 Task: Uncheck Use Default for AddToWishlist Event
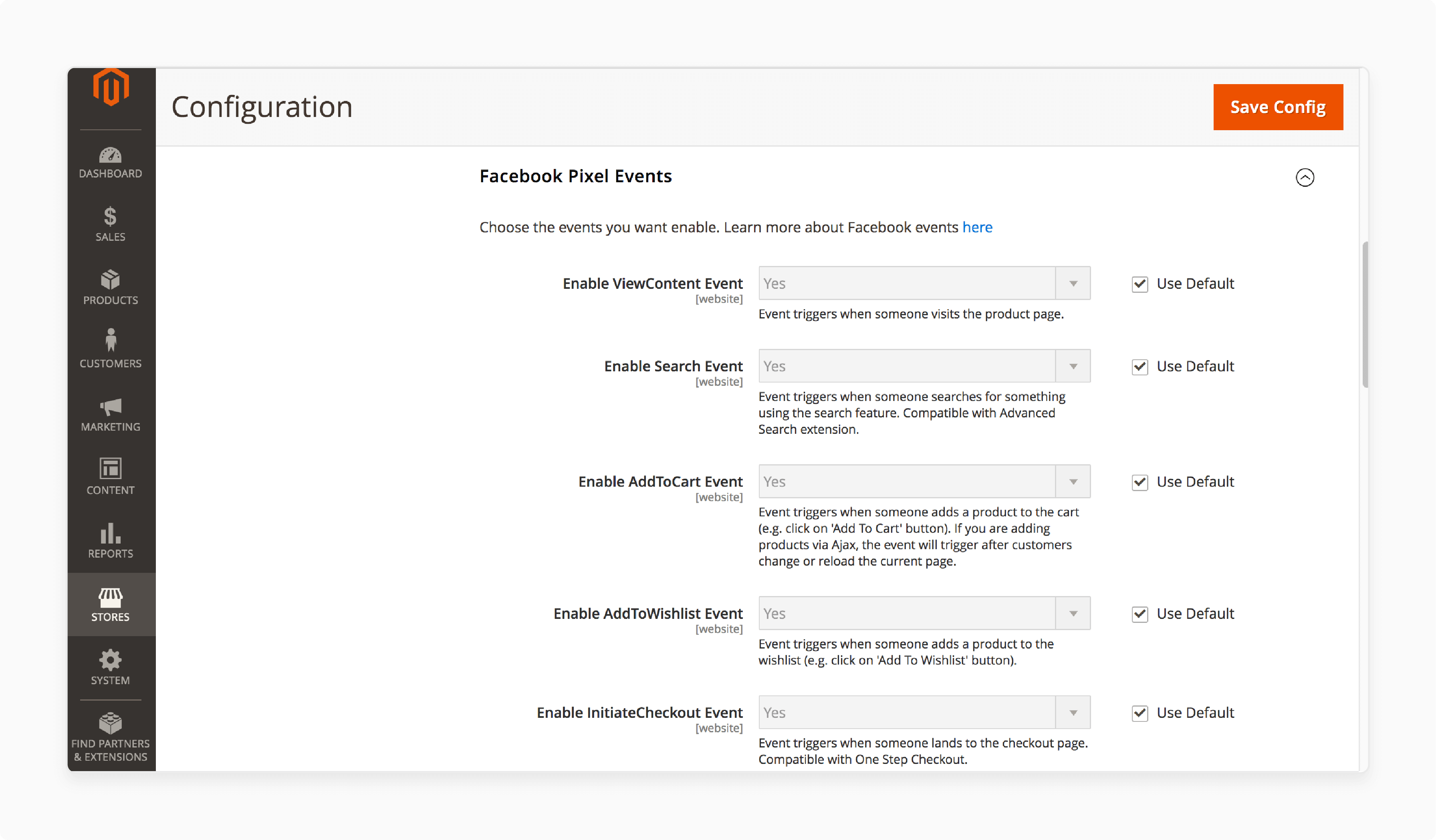[x=1140, y=614]
